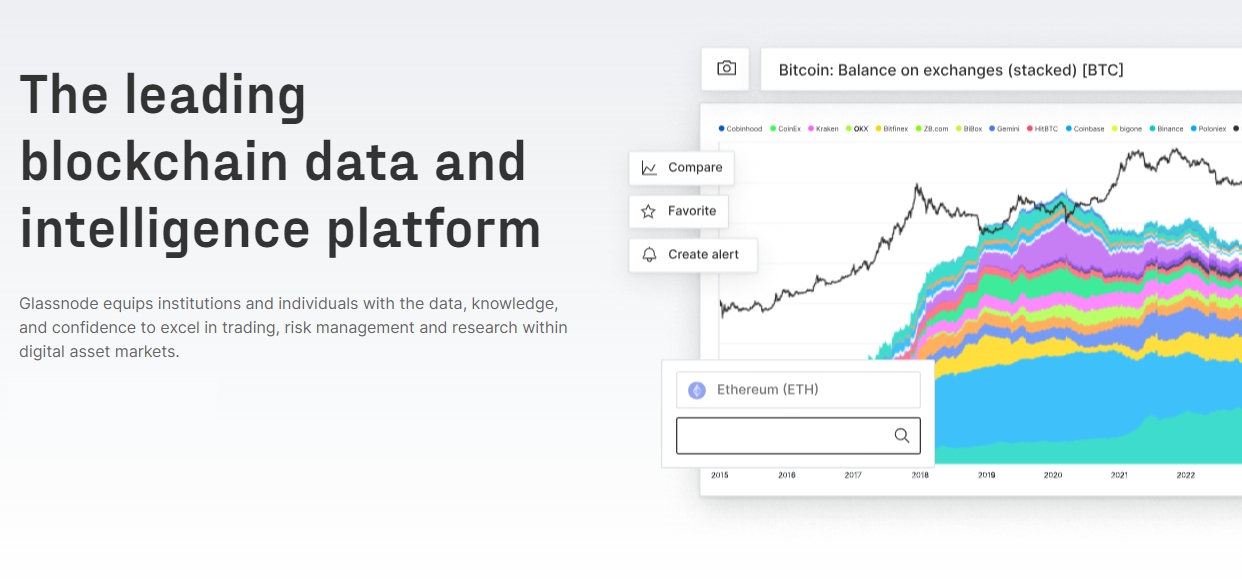Click the Compare line-chart icon
The height and width of the screenshot is (580, 1242).
(649, 167)
